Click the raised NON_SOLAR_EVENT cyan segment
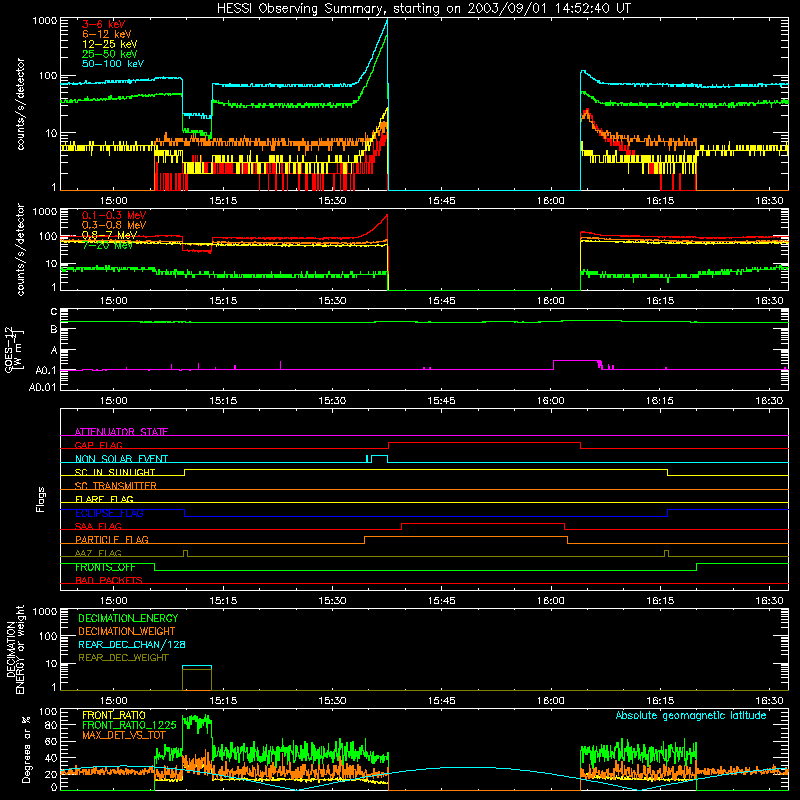This screenshot has width=800, height=800. [379, 456]
